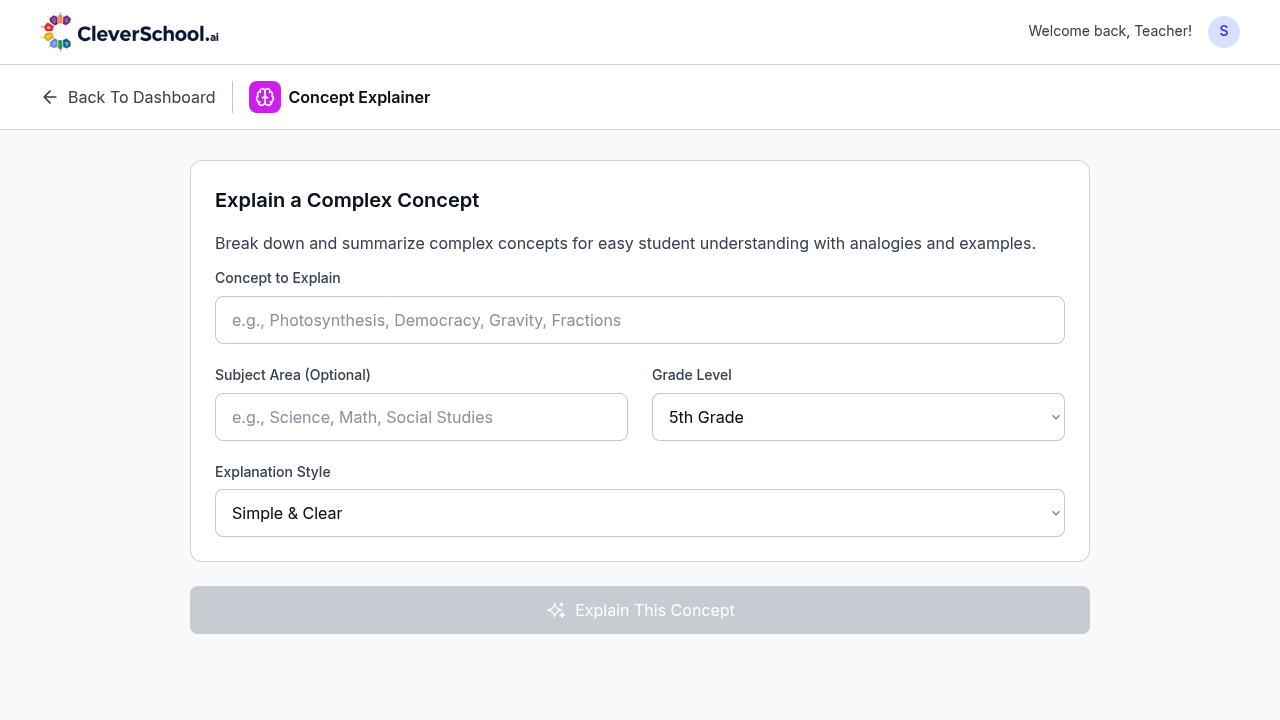
Task: Navigate to Back To Dashboard
Action: 128,97
